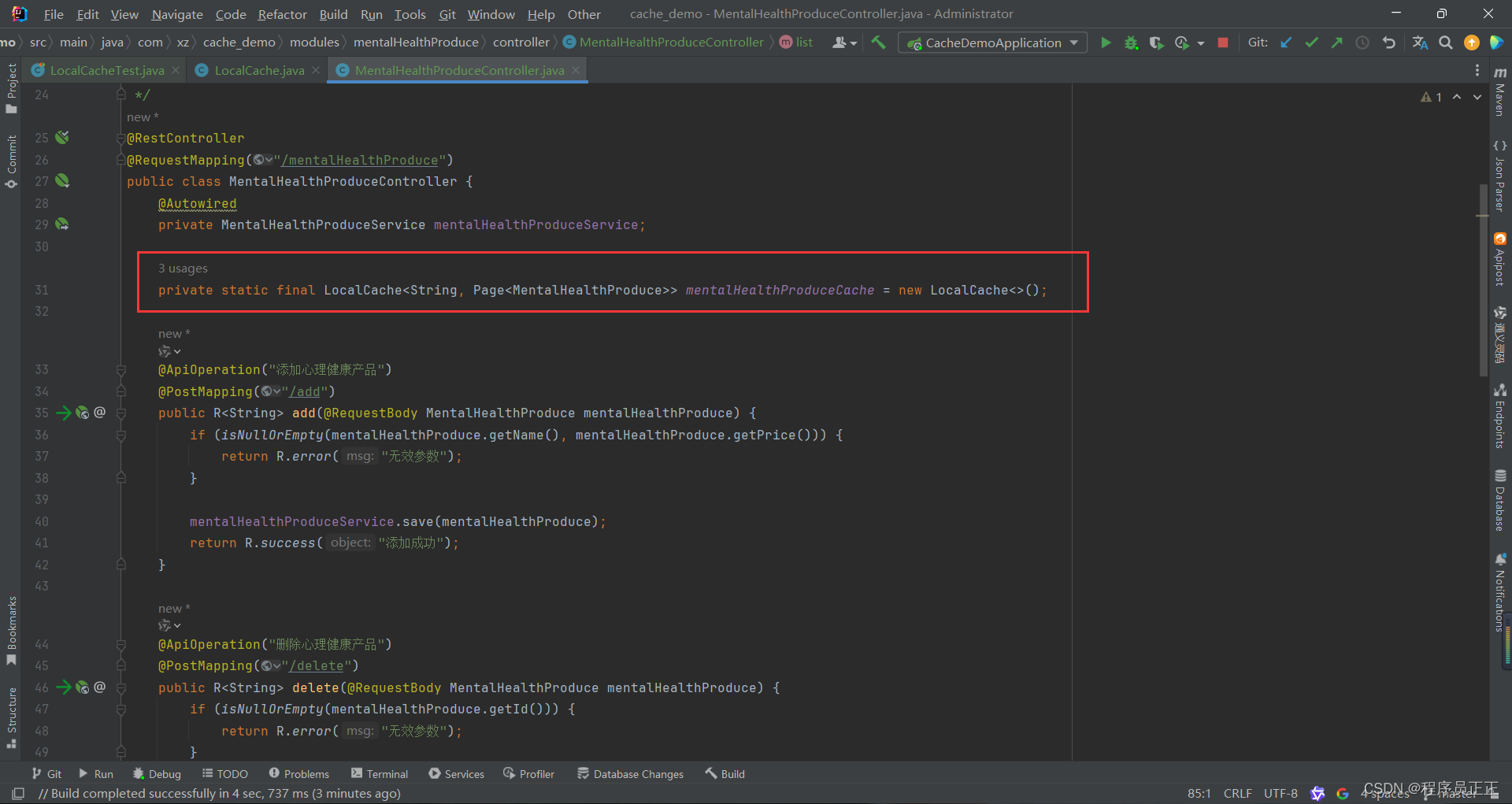This screenshot has height=804, width=1512.
Task: Open the Problems tool window
Action: pos(298,774)
